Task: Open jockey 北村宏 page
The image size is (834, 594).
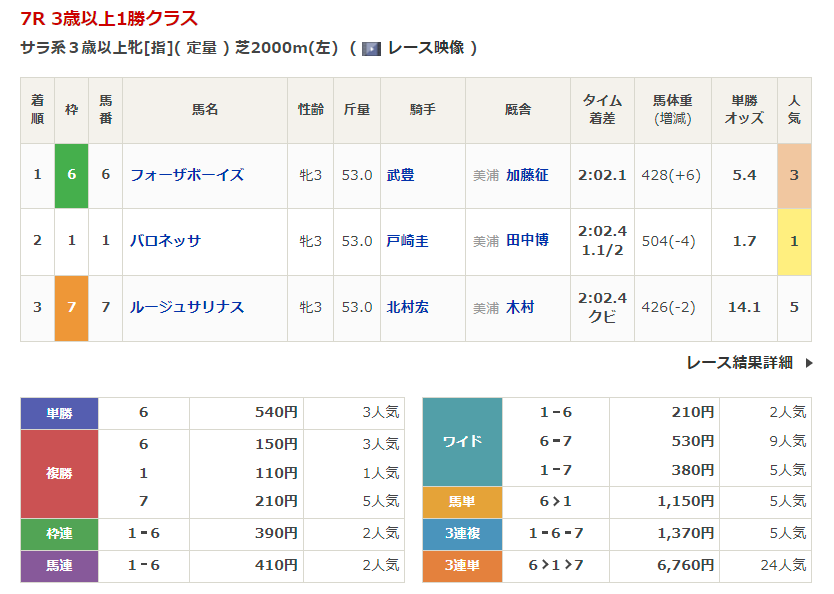Action: (407, 307)
